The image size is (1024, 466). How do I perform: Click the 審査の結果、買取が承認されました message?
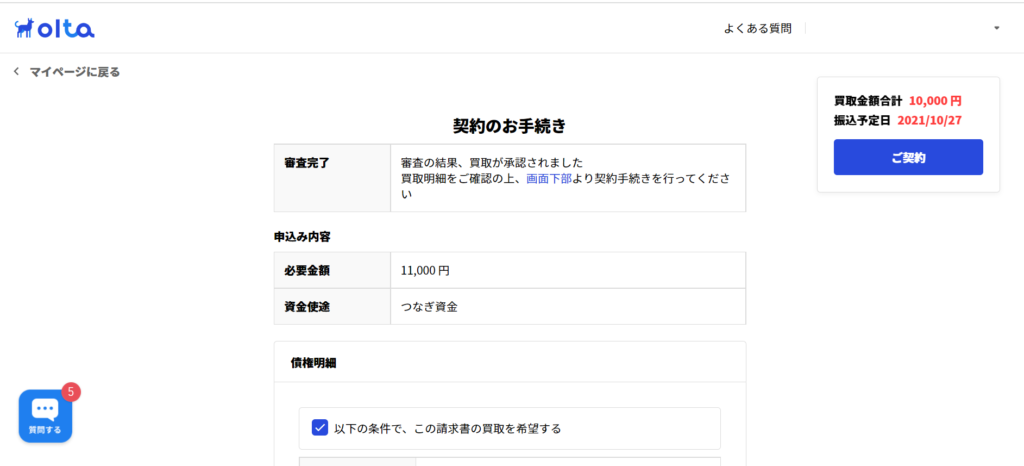491,162
